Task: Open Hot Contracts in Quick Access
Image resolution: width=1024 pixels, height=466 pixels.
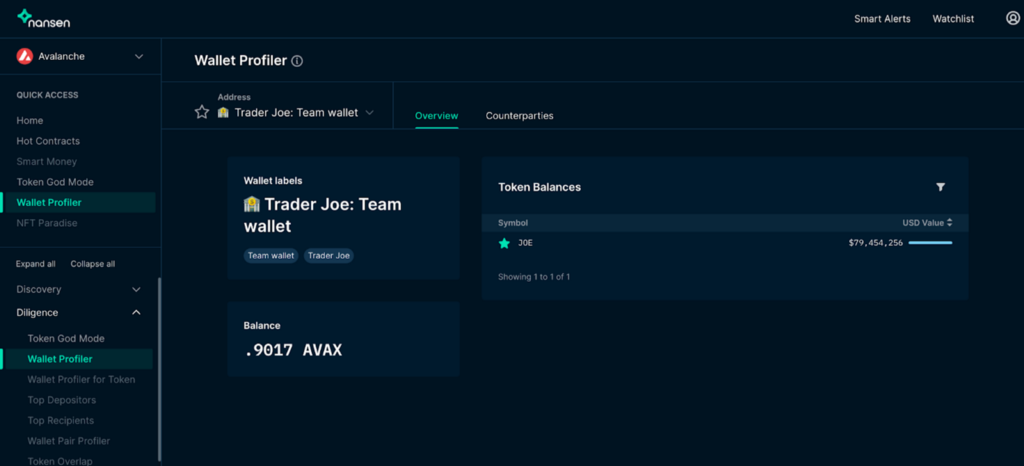Action: [x=48, y=141]
